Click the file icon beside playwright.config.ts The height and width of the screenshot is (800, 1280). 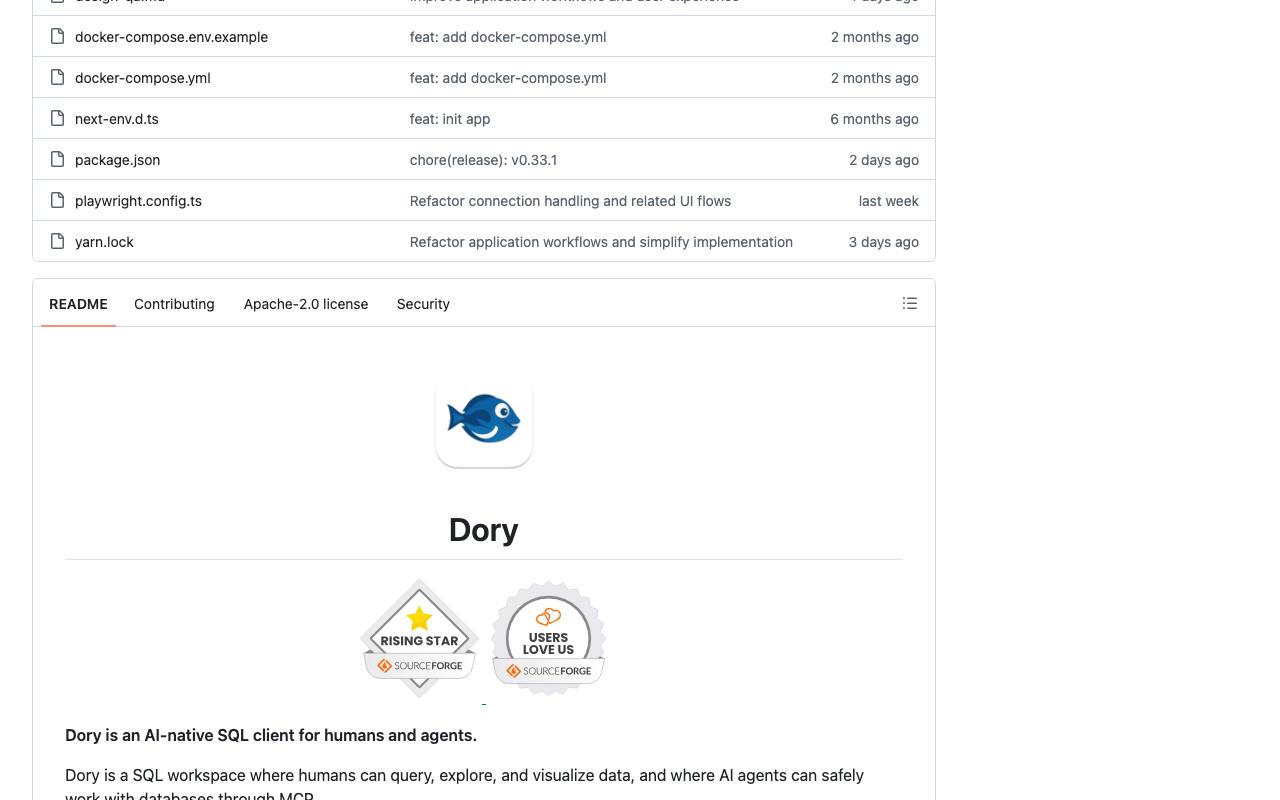point(58,201)
